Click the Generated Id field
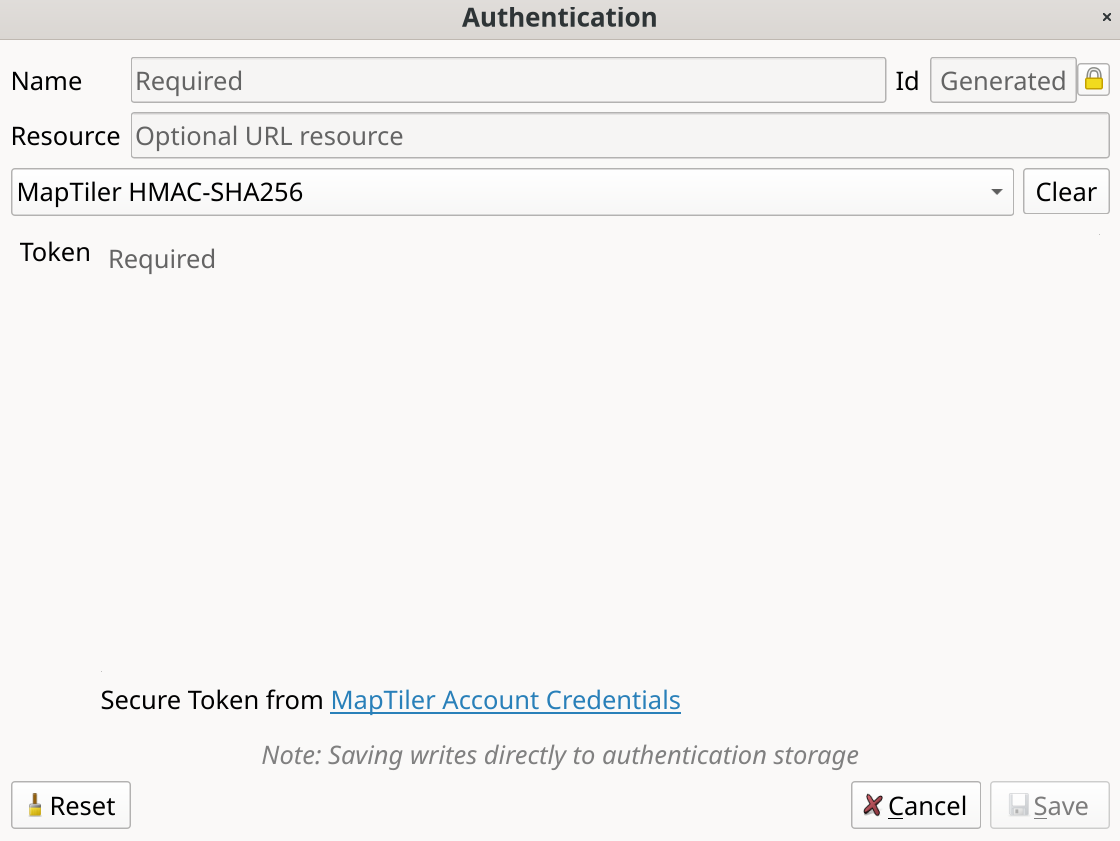The image size is (1120, 841). point(1003,80)
